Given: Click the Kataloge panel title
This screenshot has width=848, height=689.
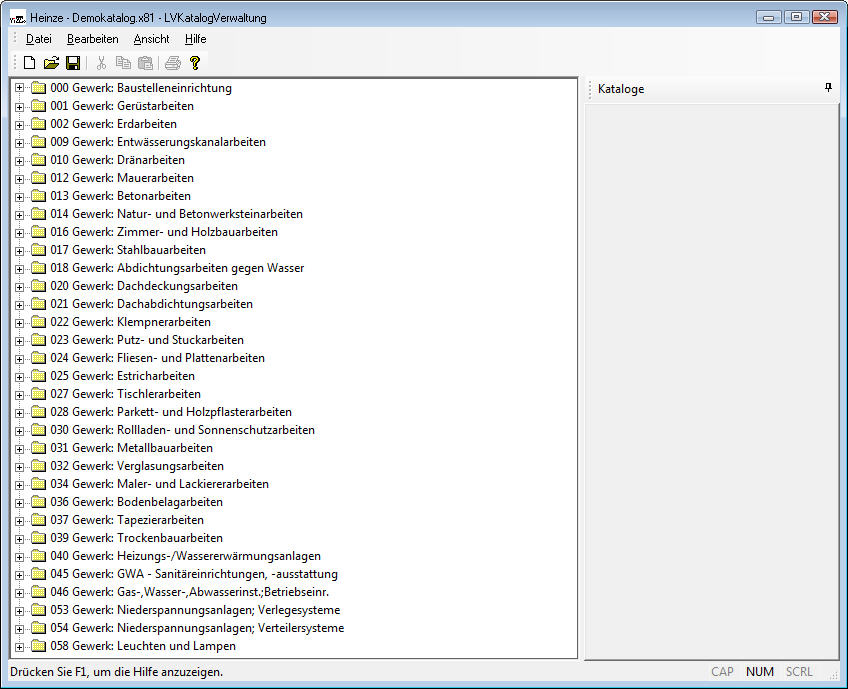Looking at the screenshot, I should pyautogui.click(x=621, y=89).
